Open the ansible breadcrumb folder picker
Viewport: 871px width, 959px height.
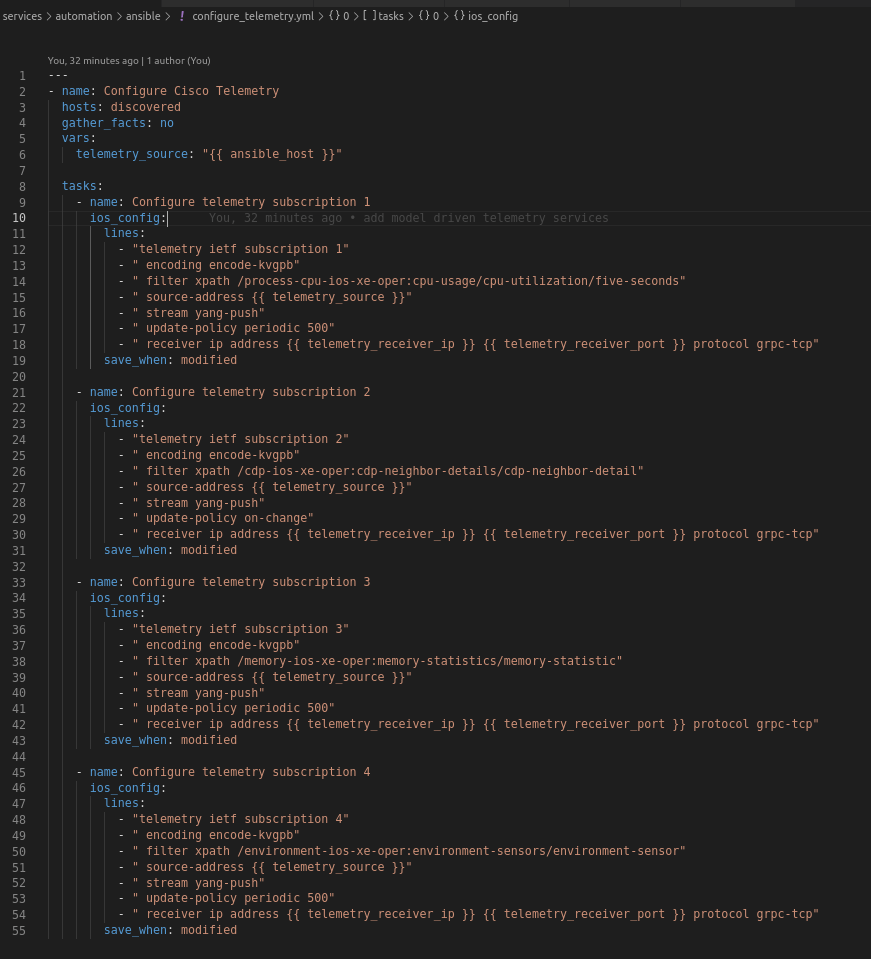(143, 16)
